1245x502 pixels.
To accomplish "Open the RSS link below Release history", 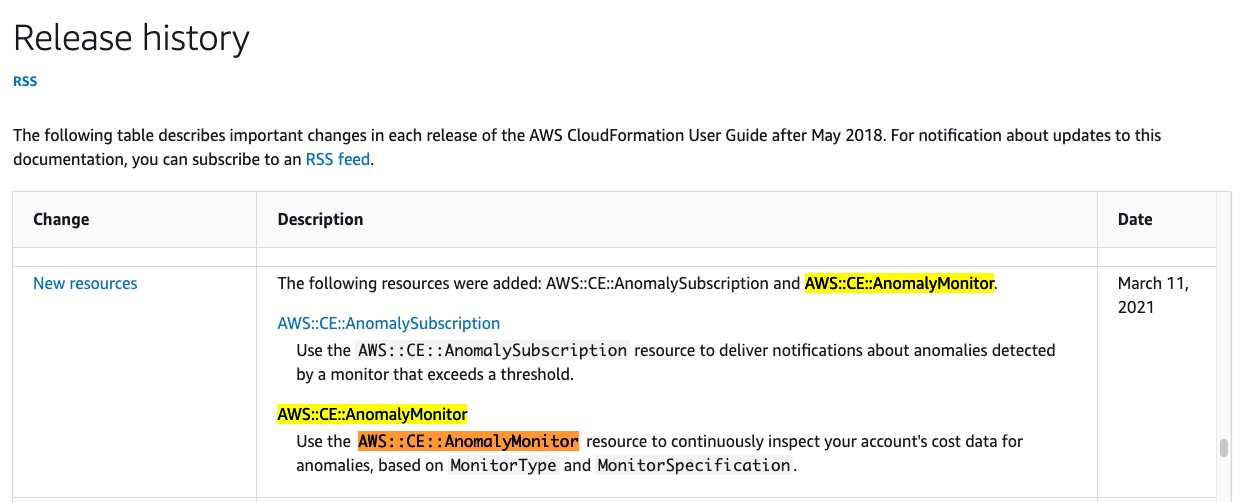I will coord(25,82).
